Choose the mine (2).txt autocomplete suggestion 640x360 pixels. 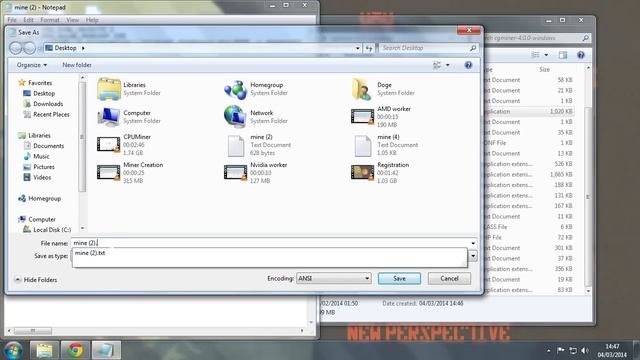(90, 253)
